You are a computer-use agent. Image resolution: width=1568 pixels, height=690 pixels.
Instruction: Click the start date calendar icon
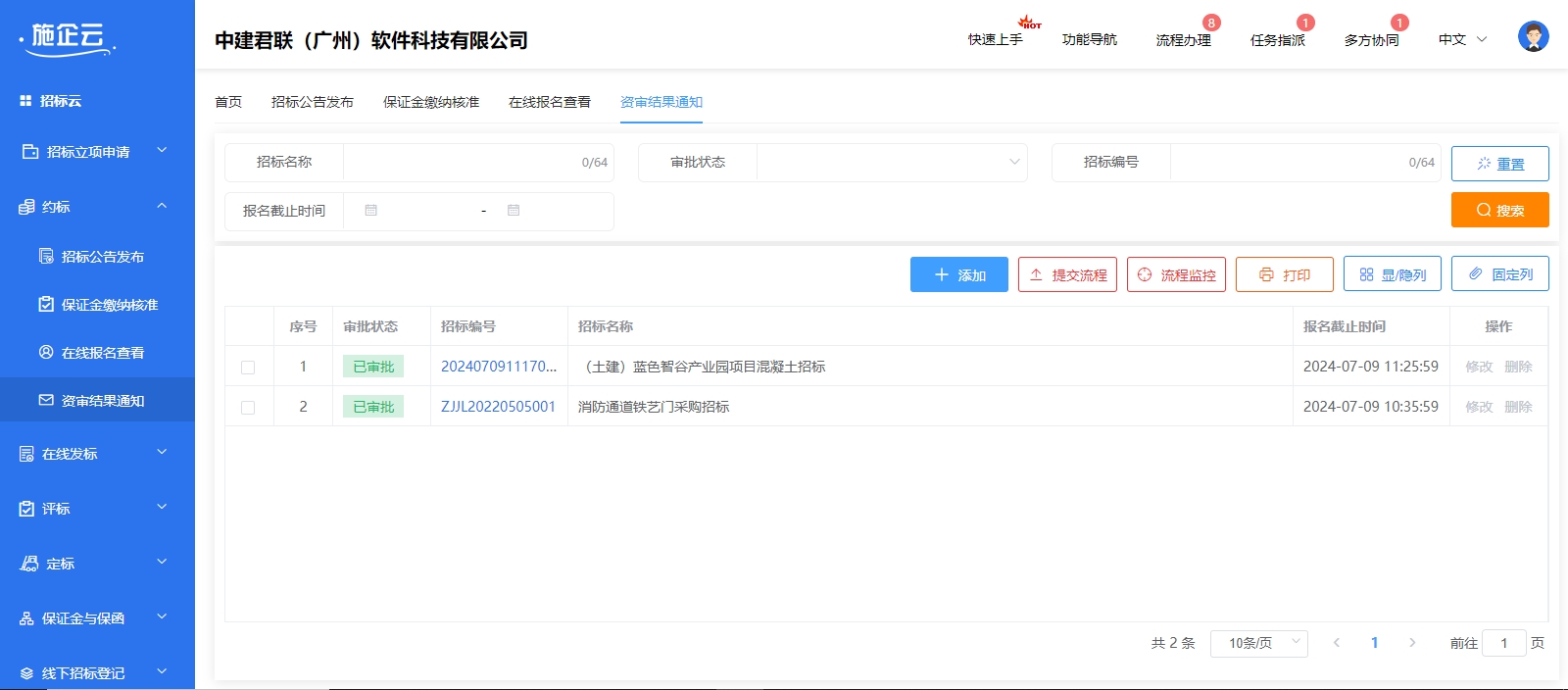(x=371, y=211)
